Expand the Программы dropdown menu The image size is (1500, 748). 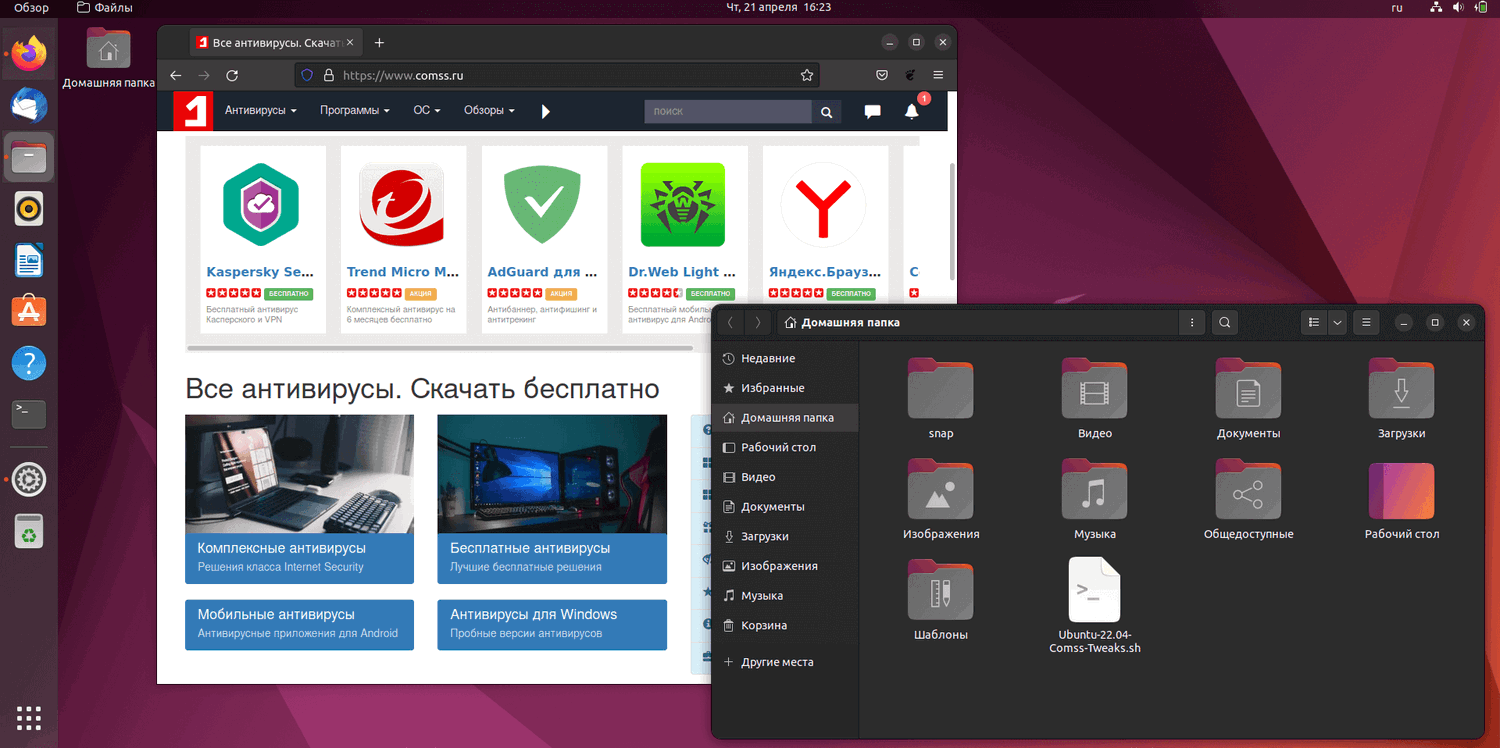coord(355,111)
